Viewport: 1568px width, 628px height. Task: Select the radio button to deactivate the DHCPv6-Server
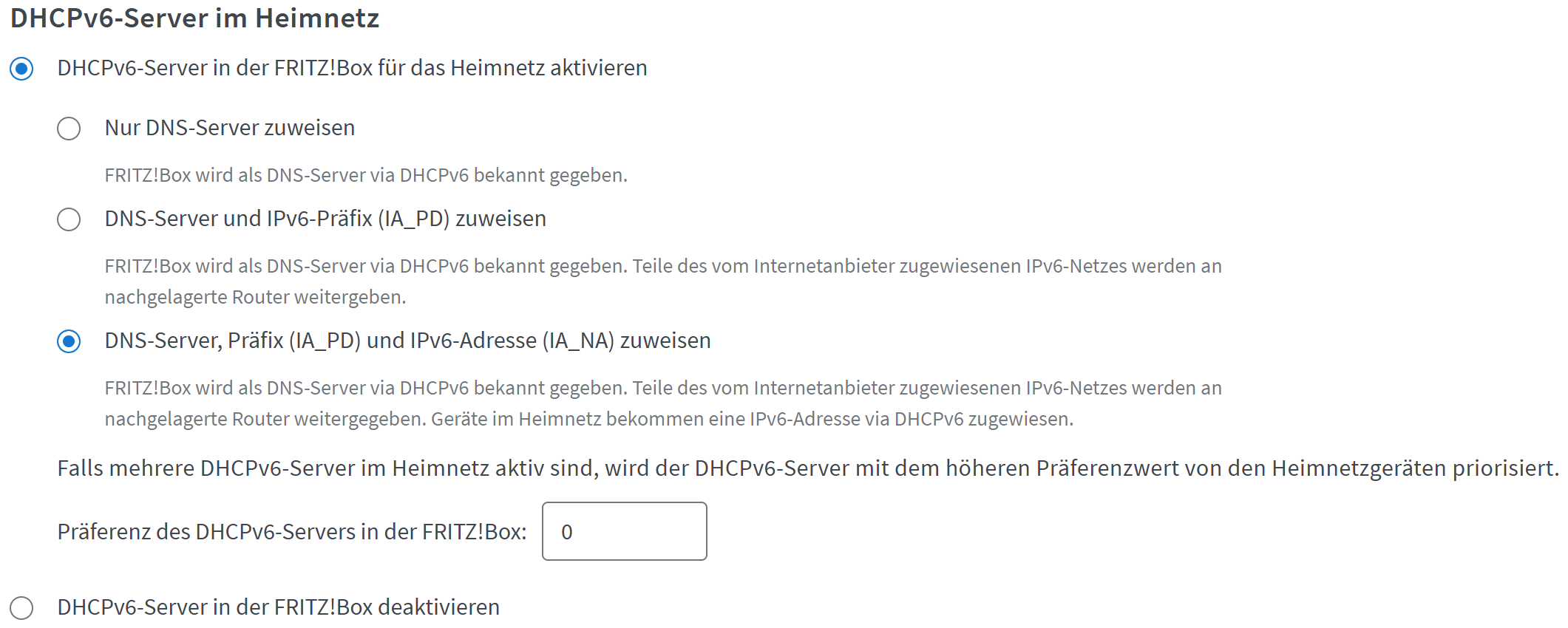21,608
